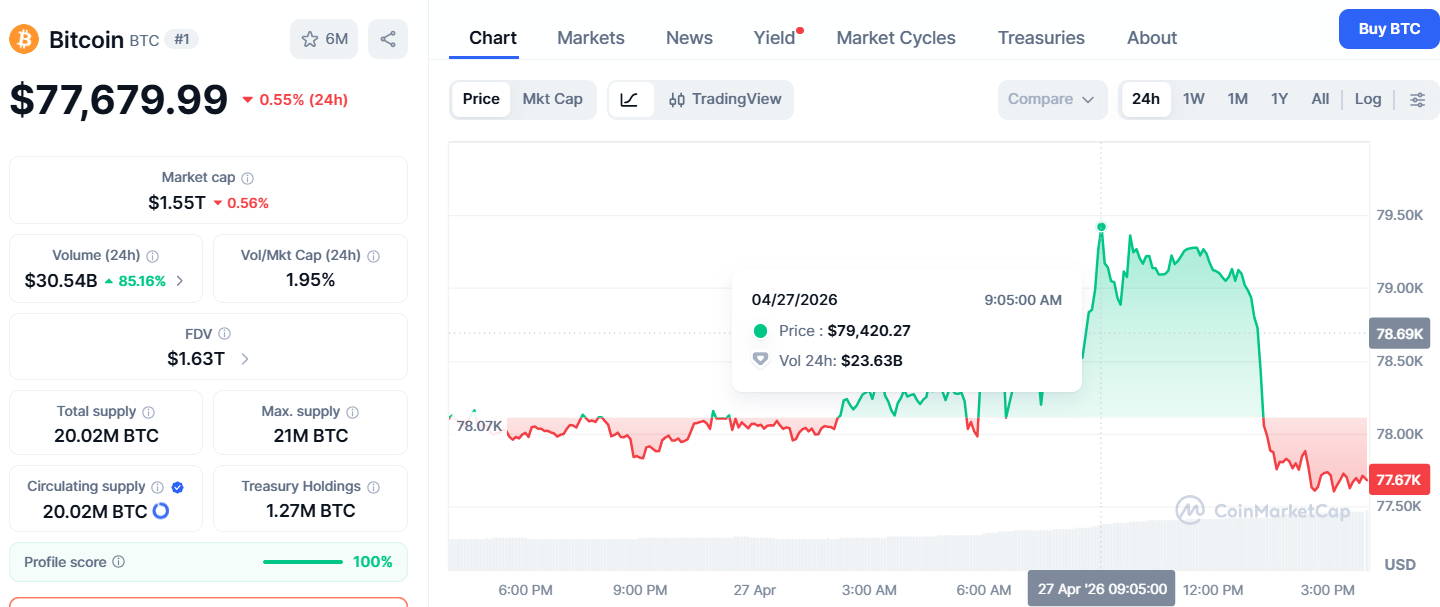Select the All time range

tap(1320, 99)
